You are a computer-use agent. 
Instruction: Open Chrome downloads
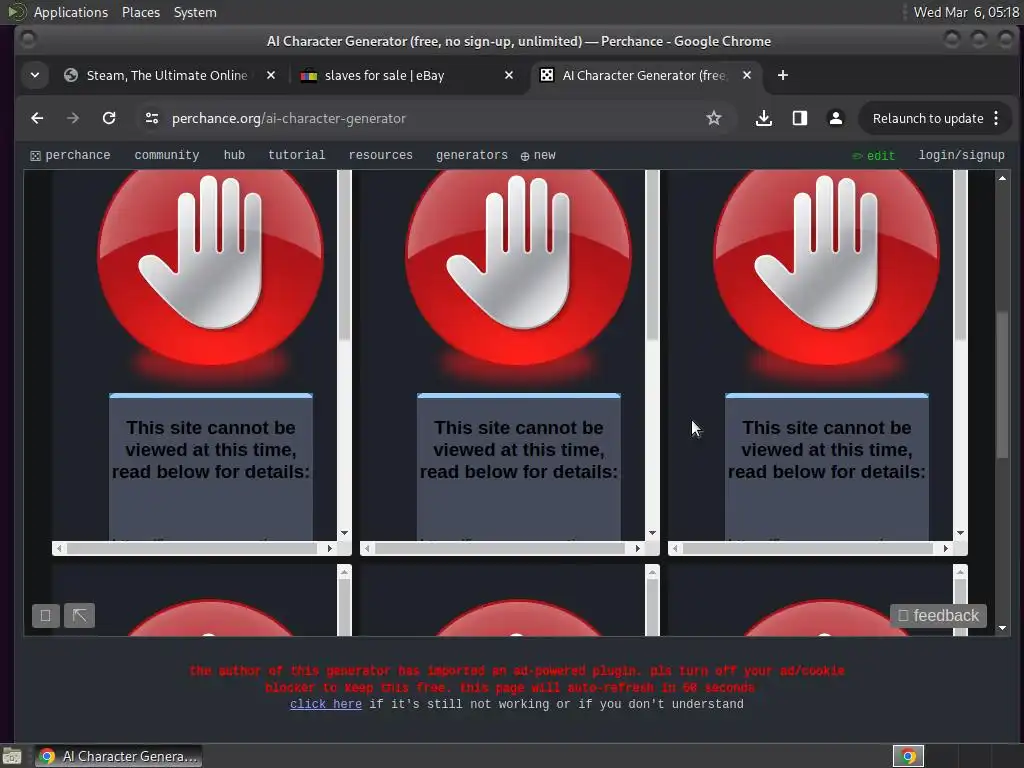(x=763, y=118)
